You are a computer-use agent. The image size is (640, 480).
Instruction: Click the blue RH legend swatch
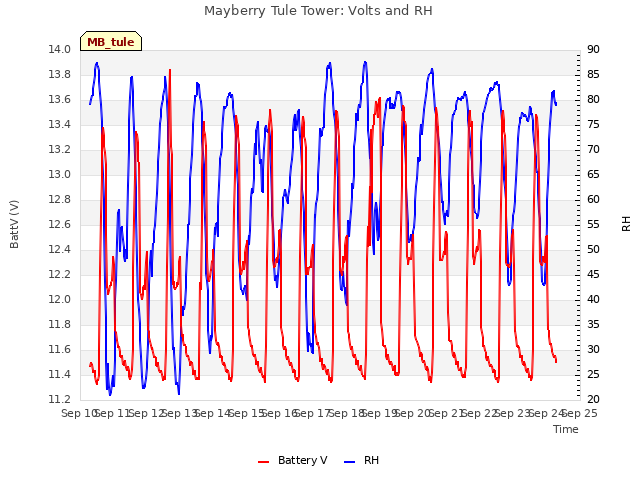[x=350, y=461]
